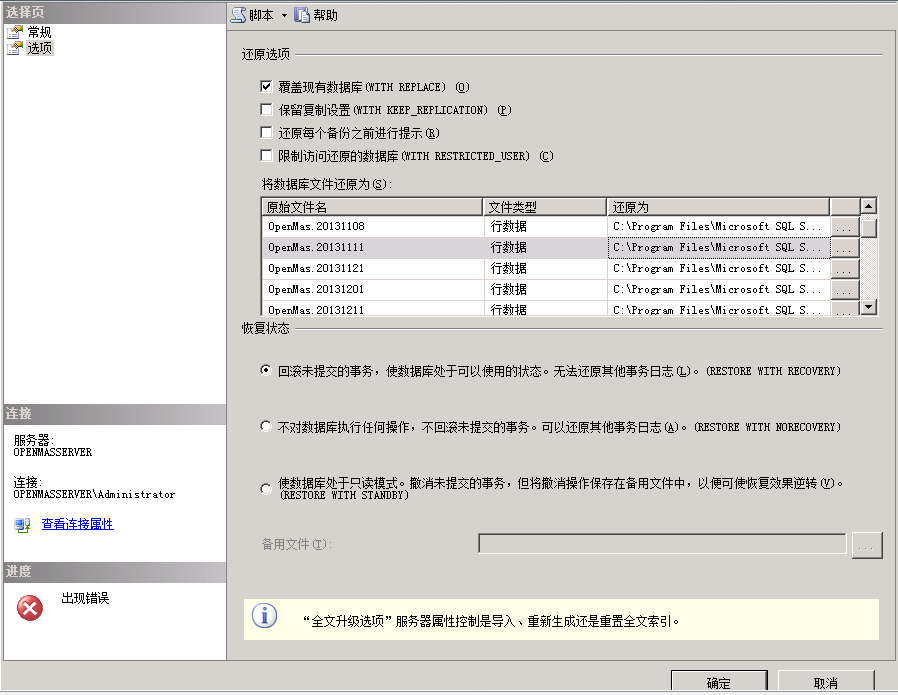
Task: Select RESTORE WITH RECOVERY radio option
Action: pos(266,370)
